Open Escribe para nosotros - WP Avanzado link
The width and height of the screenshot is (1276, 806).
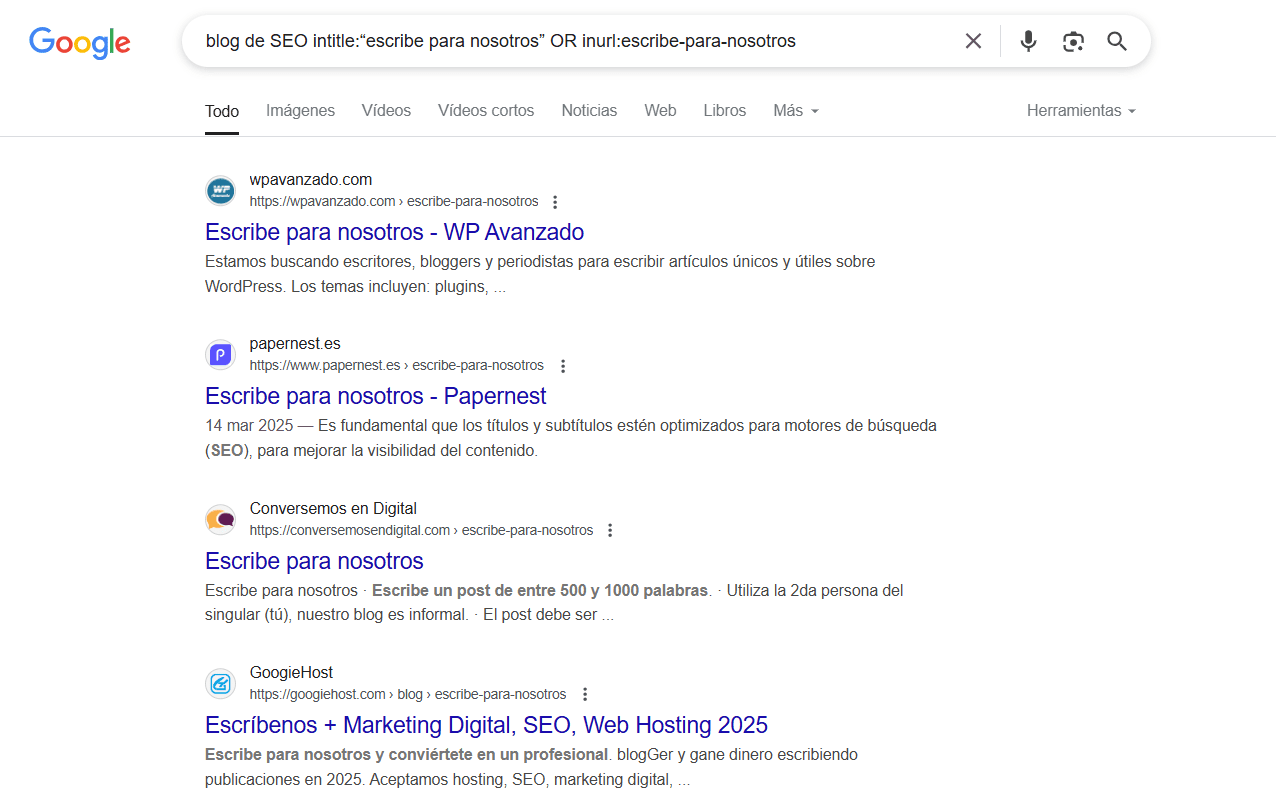394,232
